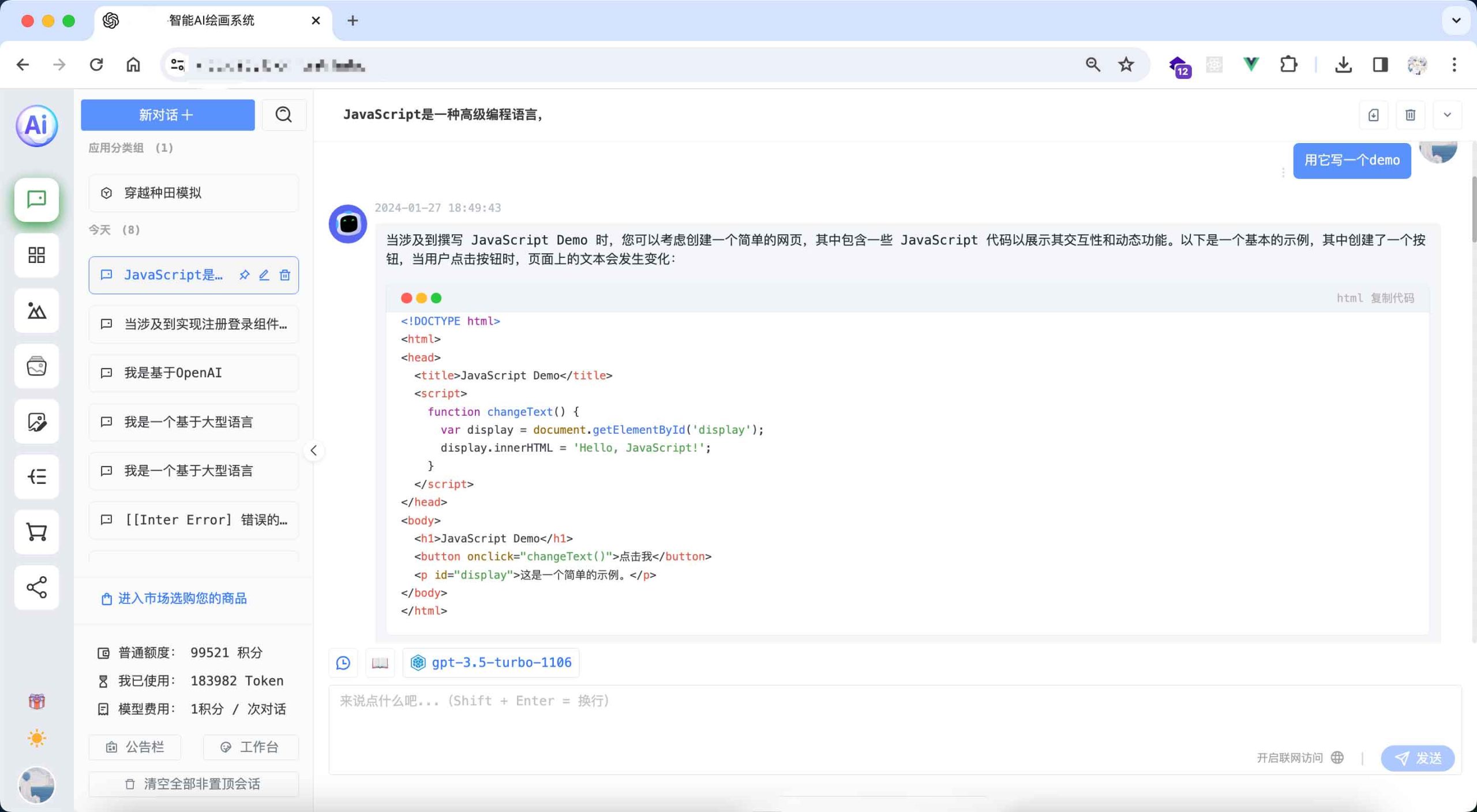The width and height of the screenshot is (1477, 812).
Task: Start a new chat with 新对话 button
Action: 167,115
